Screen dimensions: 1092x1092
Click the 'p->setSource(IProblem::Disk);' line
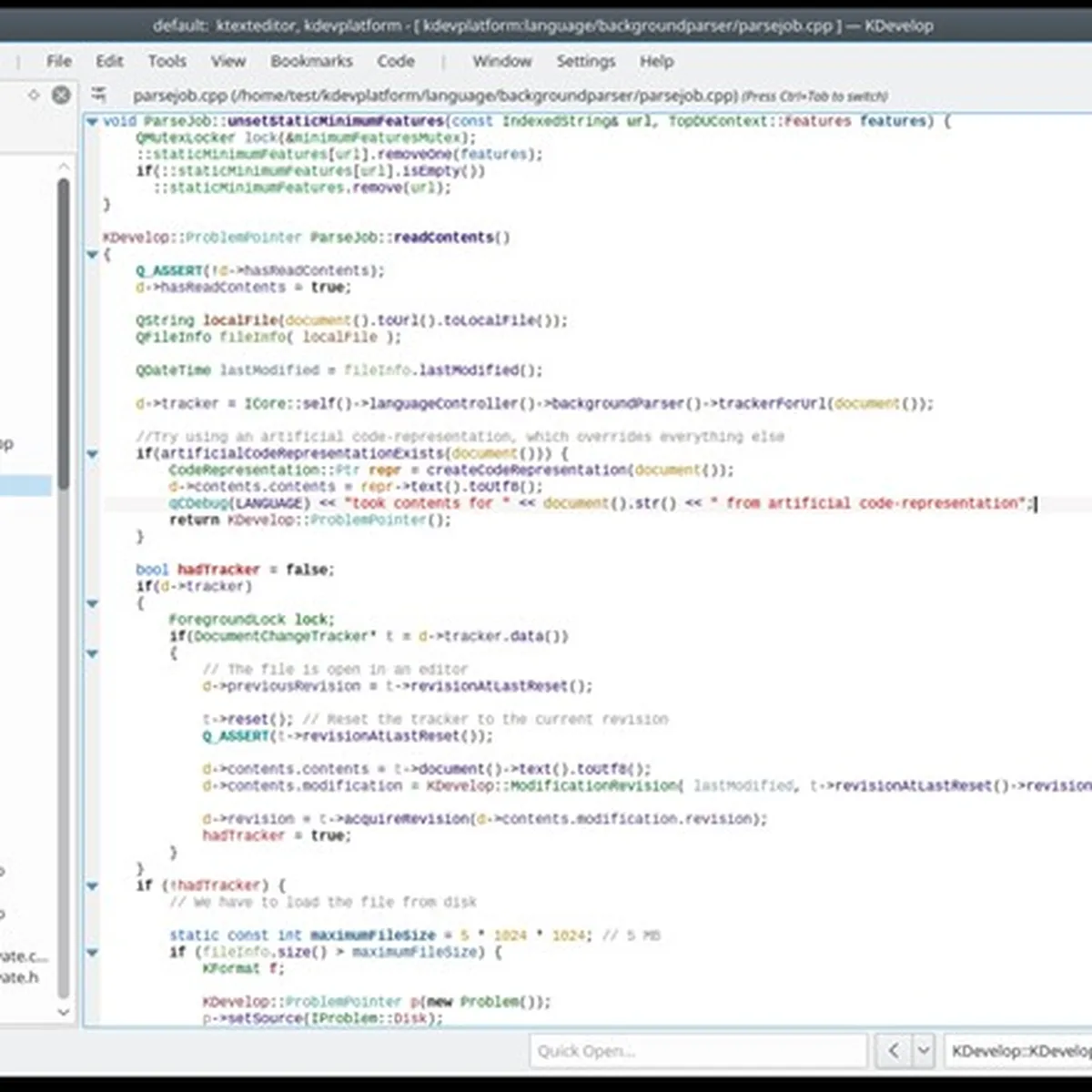pyautogui.click(x=323, y=1018)
